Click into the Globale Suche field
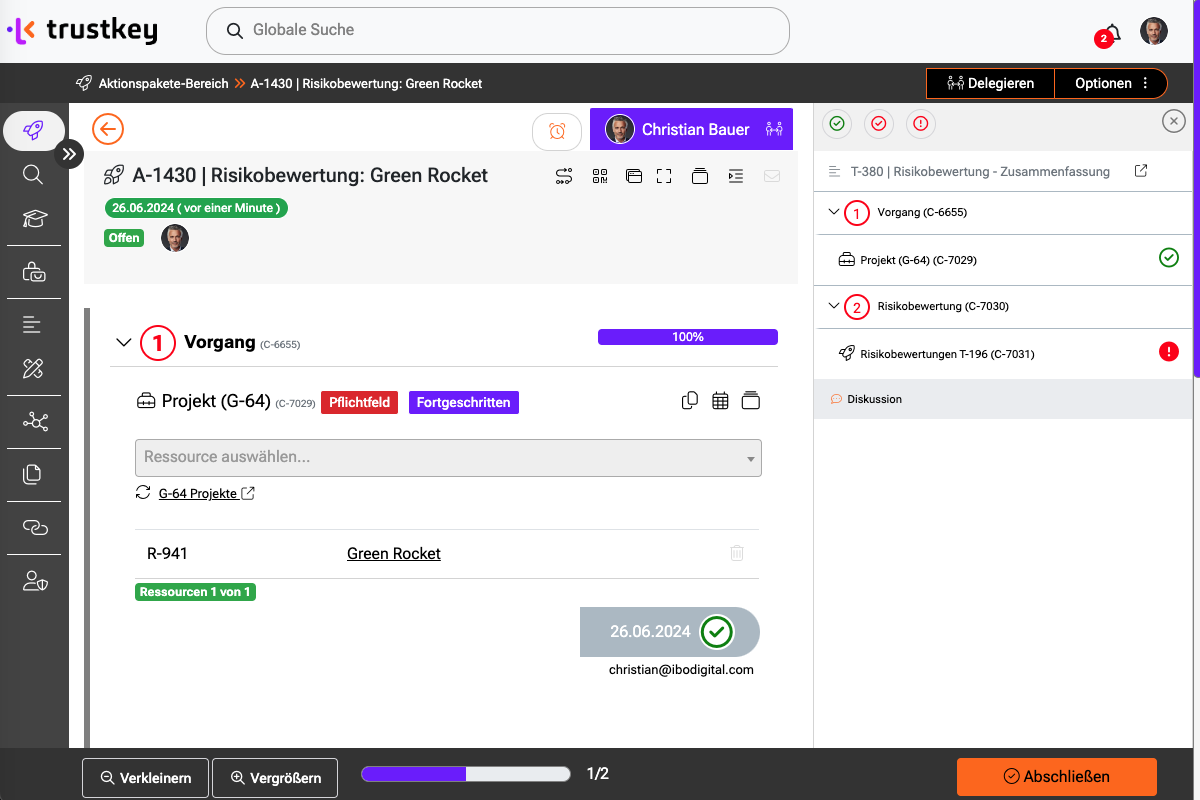Image resolution: width=1200 pixels, height=800 pixels. 498,31
